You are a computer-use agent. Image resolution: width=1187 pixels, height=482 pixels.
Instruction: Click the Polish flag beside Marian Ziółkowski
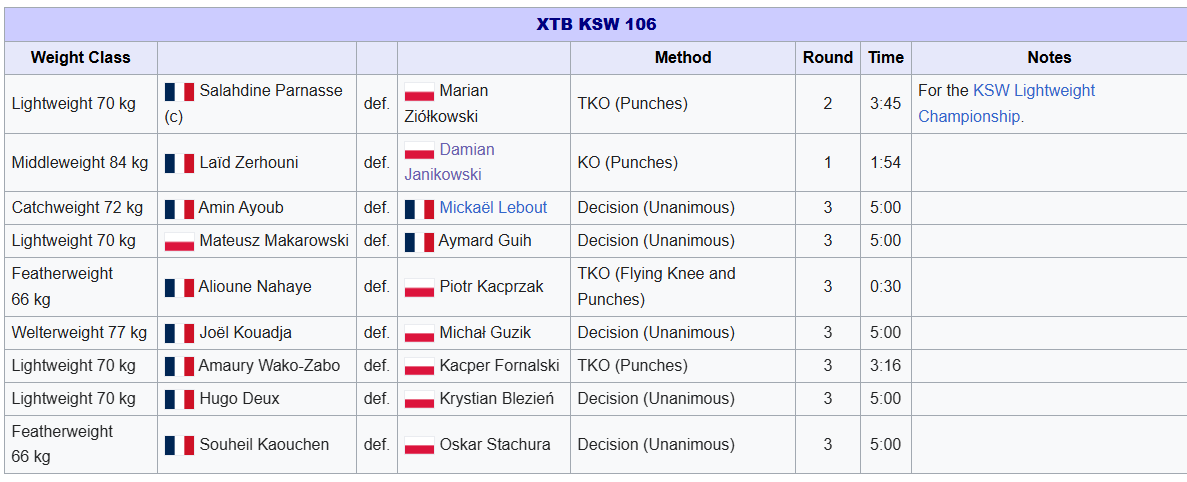click(x=419, y=92)
